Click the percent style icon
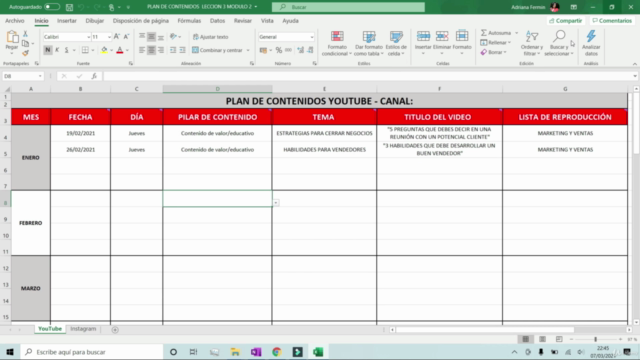The width and height of the screenshot is (640, 360). click(x=279, y=50)
